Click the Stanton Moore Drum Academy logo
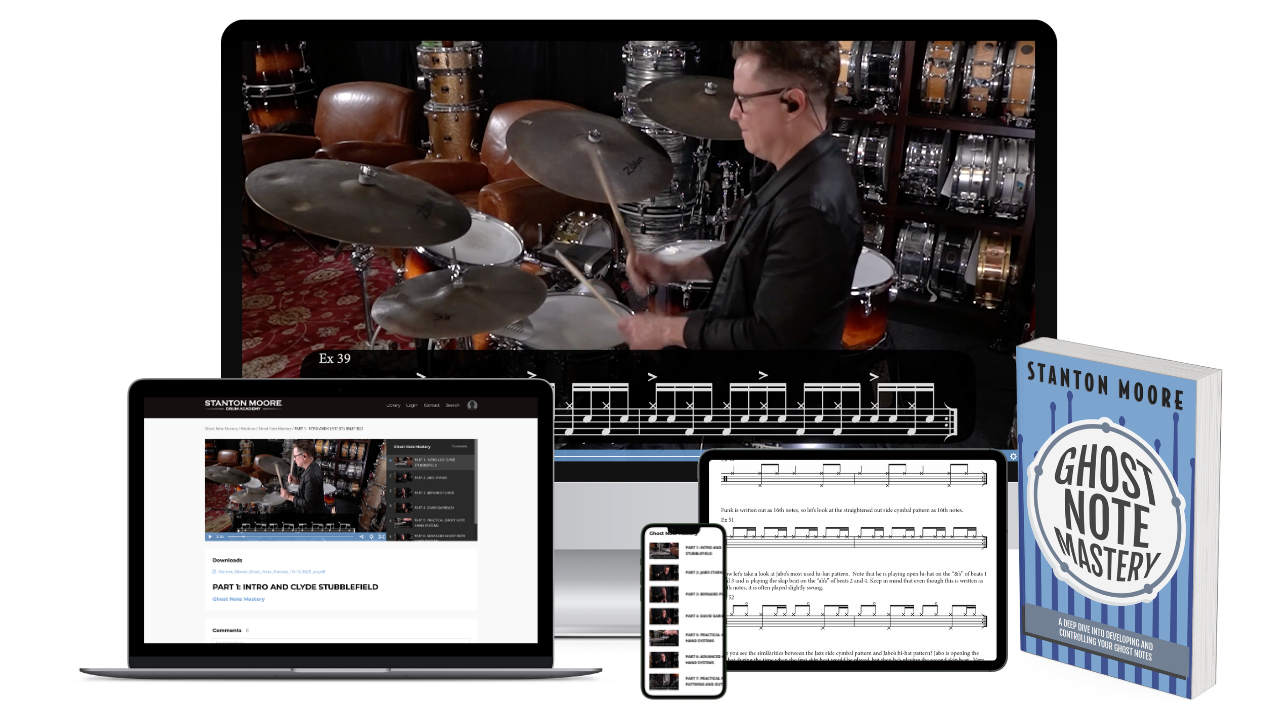 (243, 405)
